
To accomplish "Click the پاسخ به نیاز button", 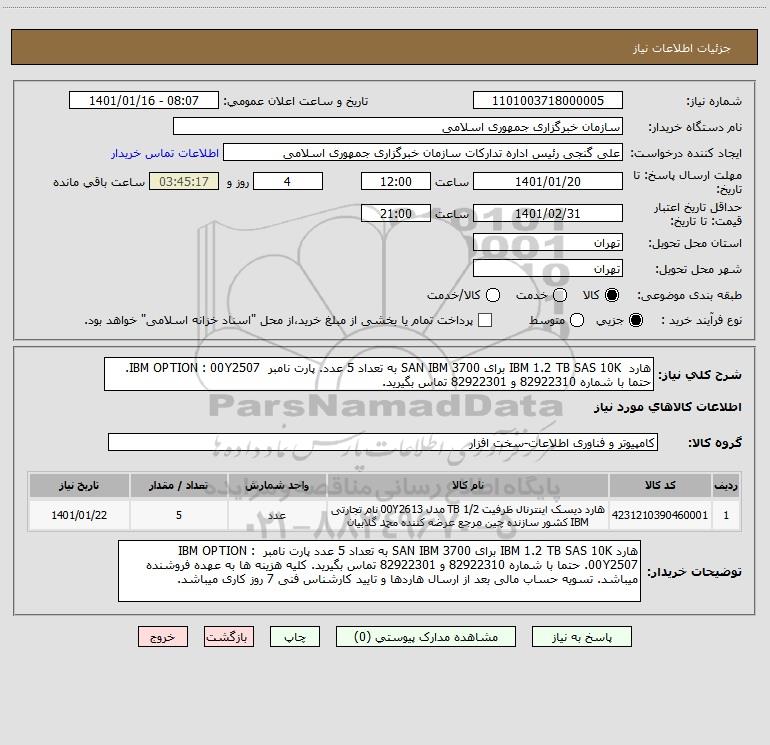I will pos(581,637).
